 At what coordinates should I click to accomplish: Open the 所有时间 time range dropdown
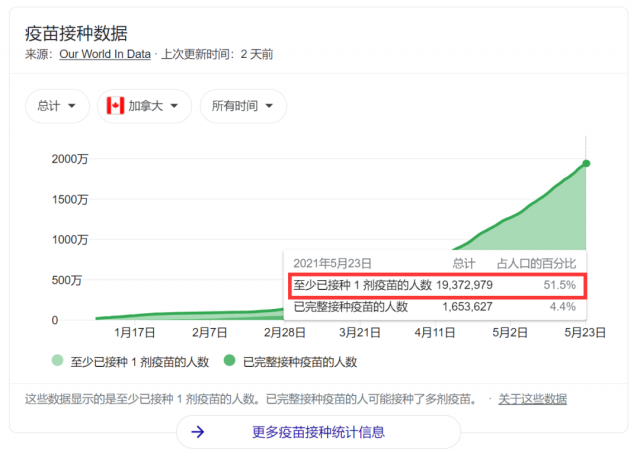point(243,106)
